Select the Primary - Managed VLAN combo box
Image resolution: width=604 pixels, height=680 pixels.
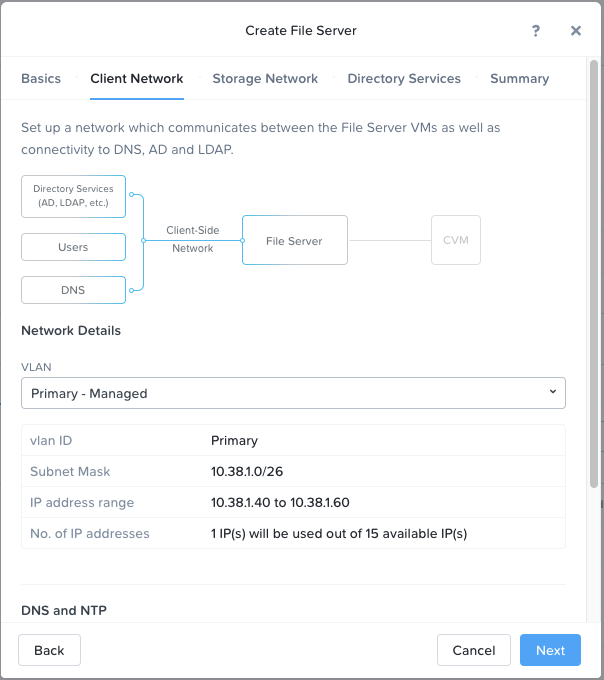[x=293, y=393]
